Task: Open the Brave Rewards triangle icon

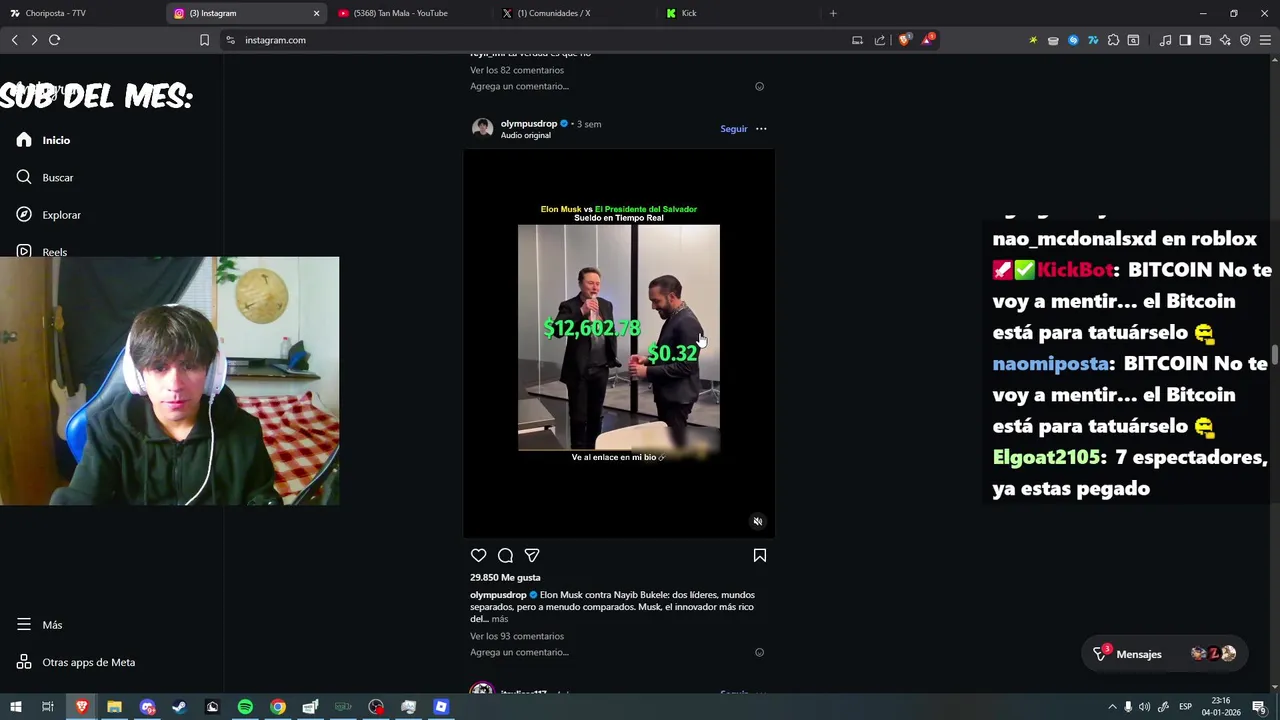Action: pos(928,40)
